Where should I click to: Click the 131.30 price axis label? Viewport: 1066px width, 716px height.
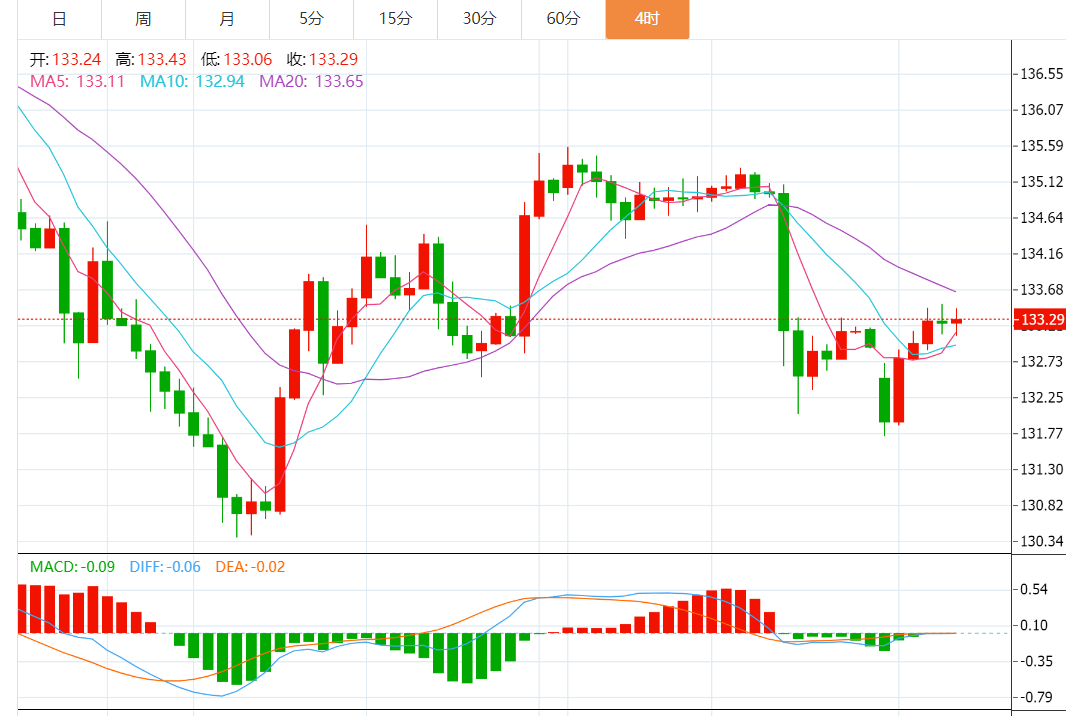[1042, 470]
